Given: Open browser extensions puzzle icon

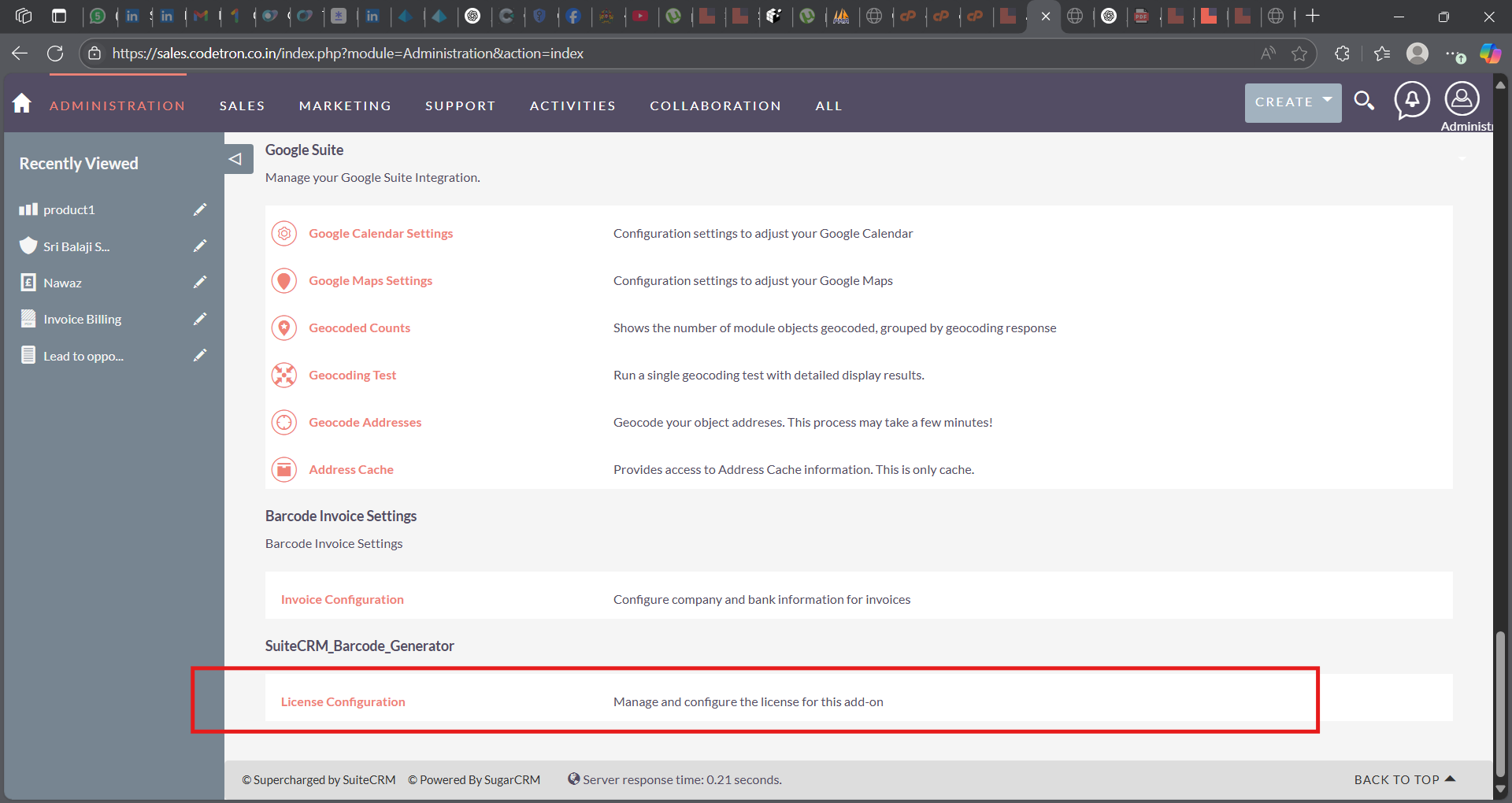Looking at the screenshot, I should click(1343, 54).
